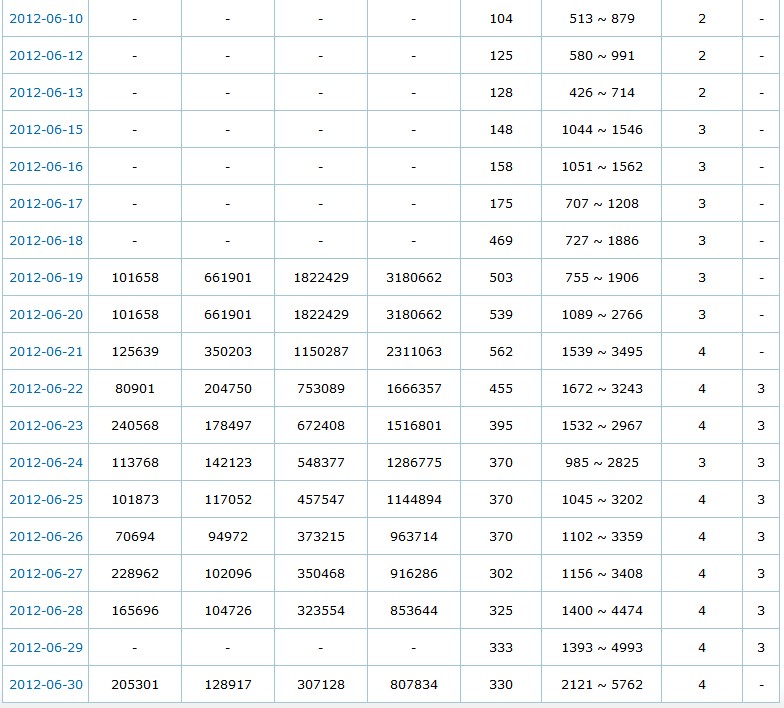The image size is (784, 708).
Task: Open the 2012-06-21 date link
Action: click(46, 352)
